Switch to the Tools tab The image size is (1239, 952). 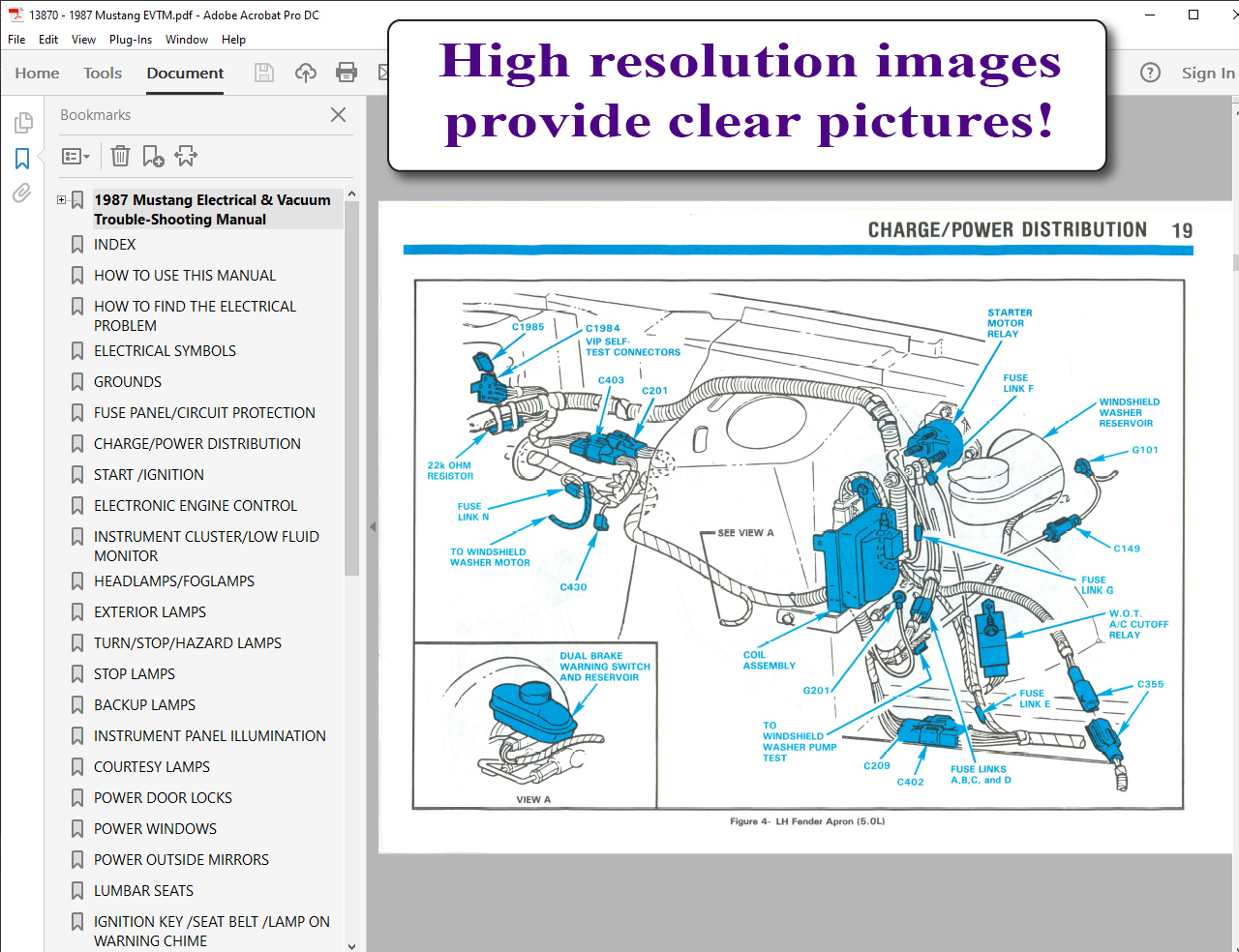[x=103, y=74]
